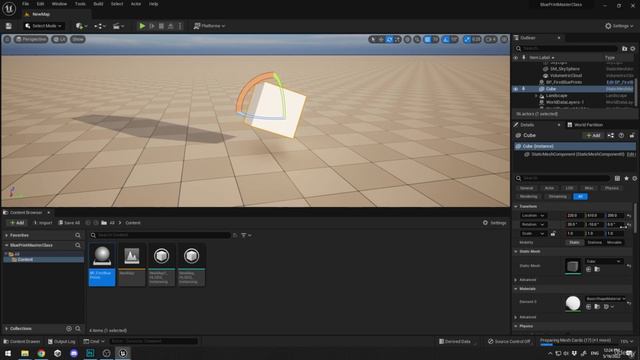
Task: Open the viewport options hamburger menu
Action: [x=7, y=39]
